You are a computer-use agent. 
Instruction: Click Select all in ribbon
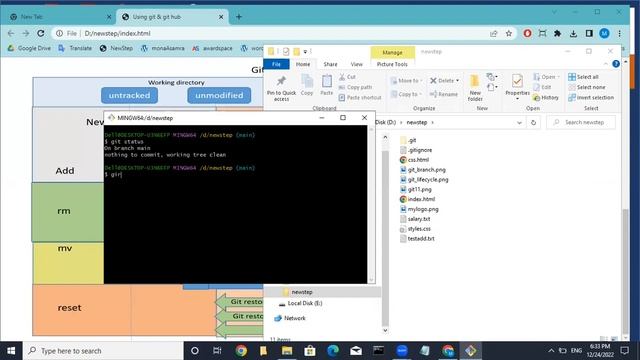583,77
